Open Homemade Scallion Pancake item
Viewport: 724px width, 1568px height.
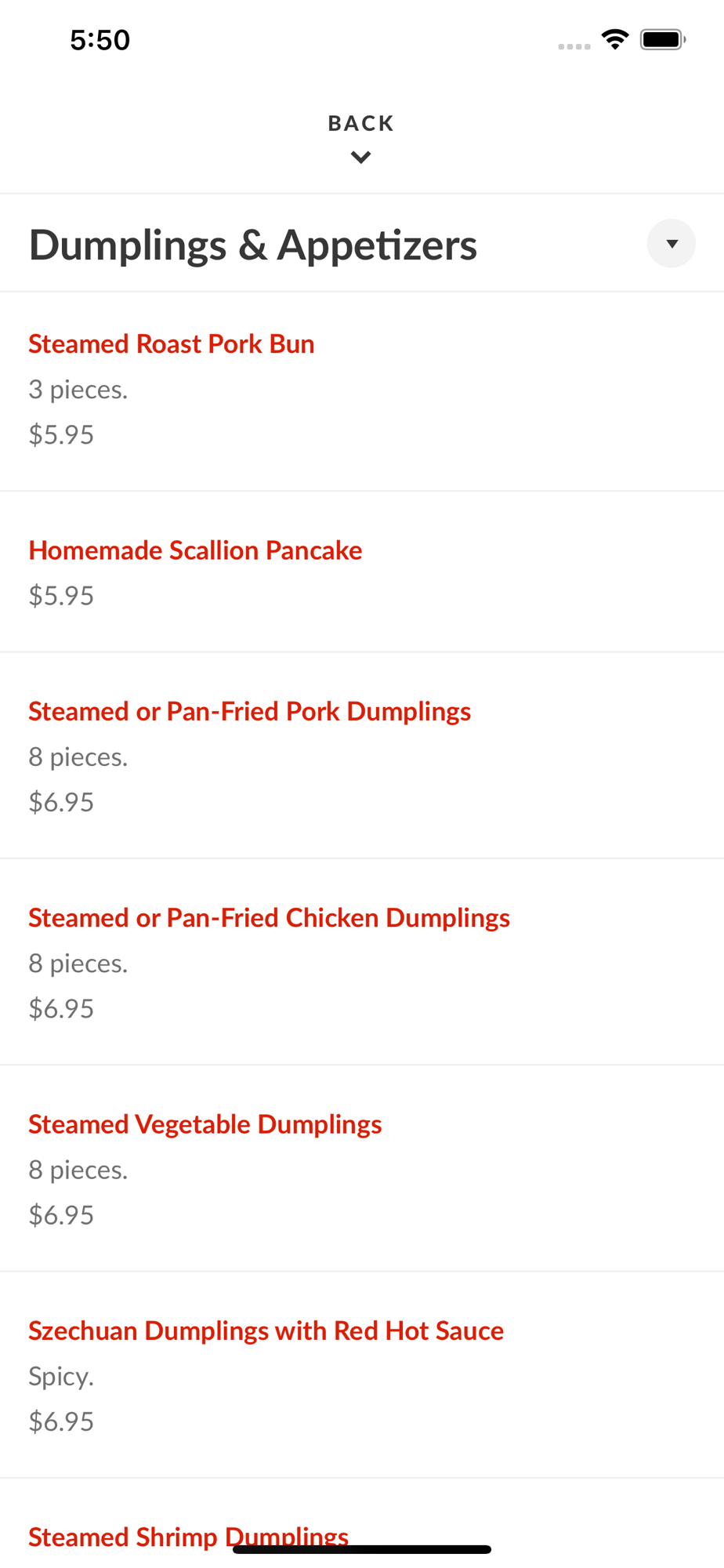195,550
